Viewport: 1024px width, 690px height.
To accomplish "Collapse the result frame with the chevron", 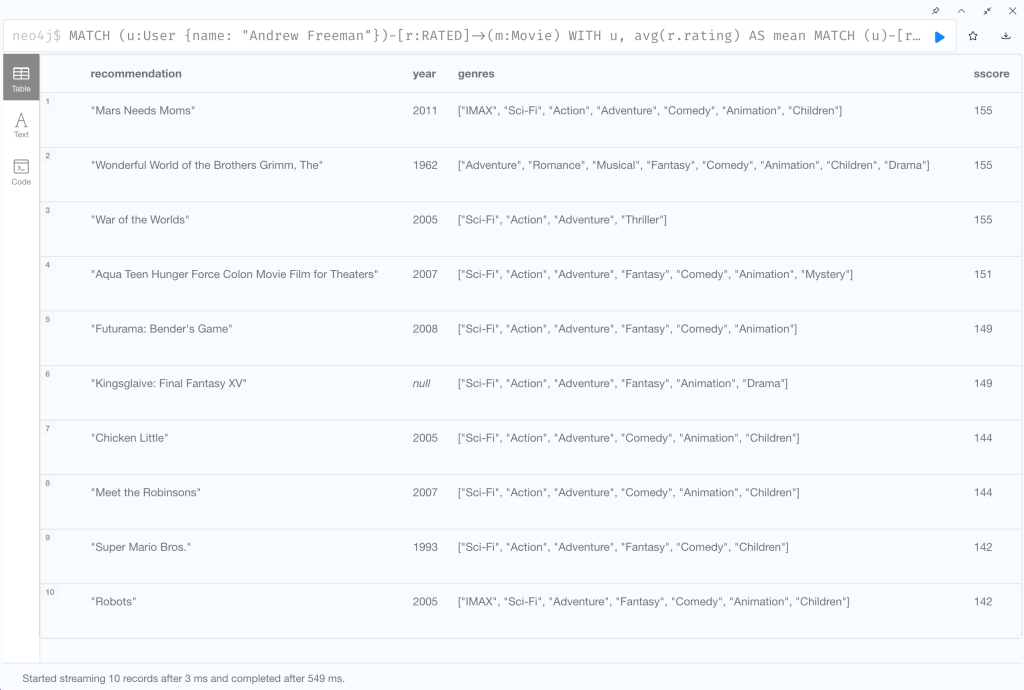I will [x=961, y=10].
